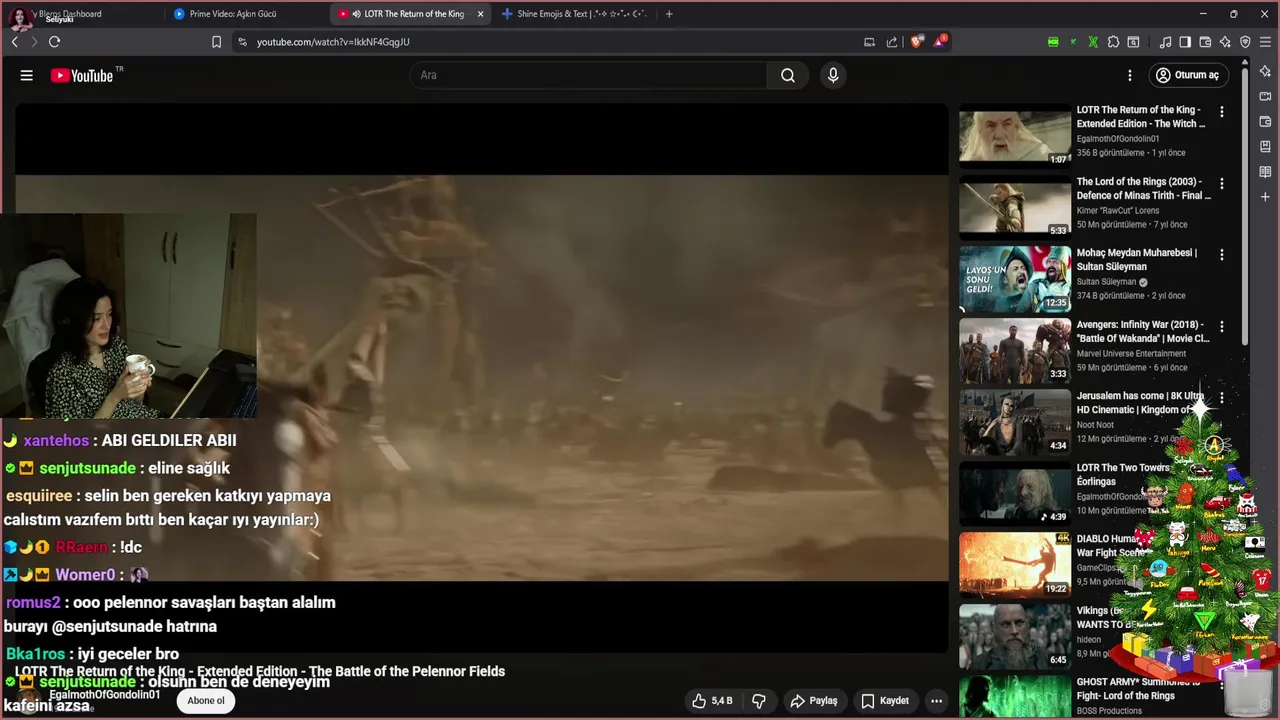Bookmark this page

216,42
